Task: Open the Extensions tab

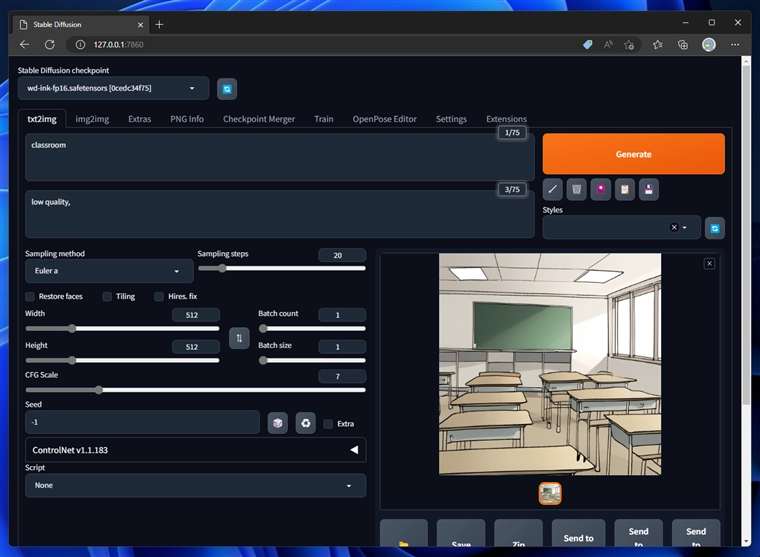Action: point(506,119)
